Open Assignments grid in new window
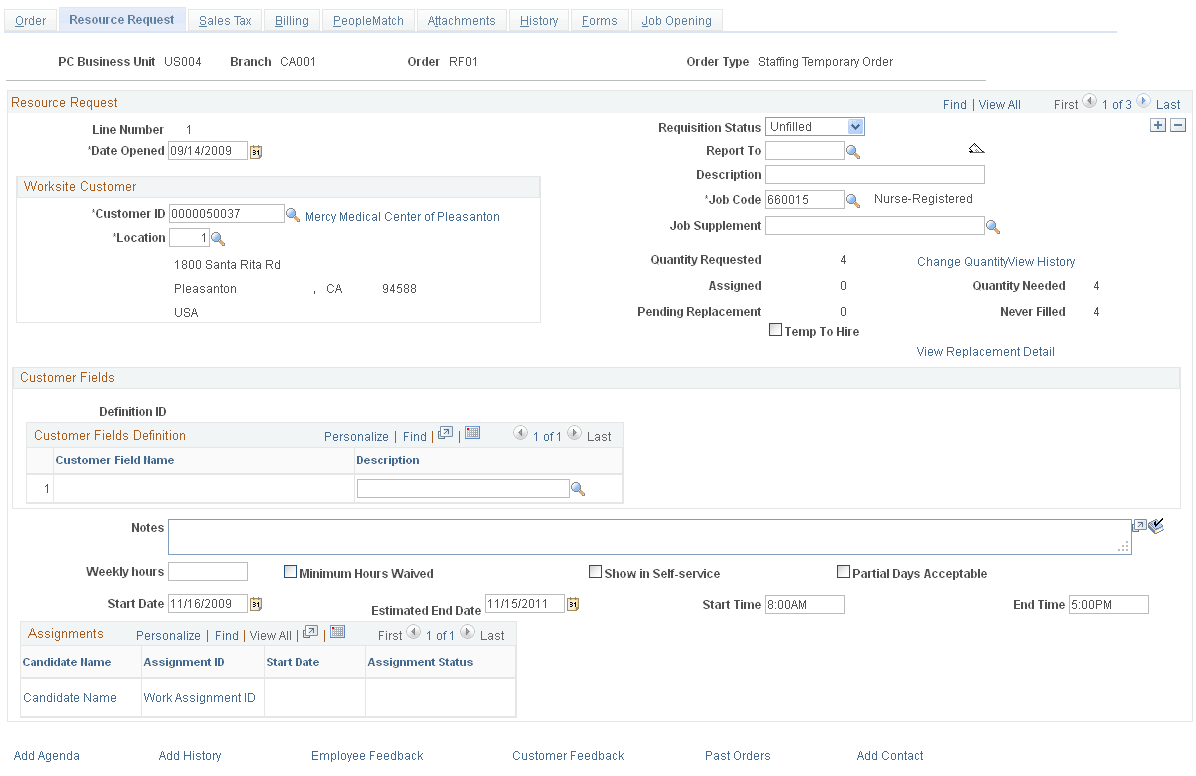Screen dimensions: 1196x776 pos(310,632)
